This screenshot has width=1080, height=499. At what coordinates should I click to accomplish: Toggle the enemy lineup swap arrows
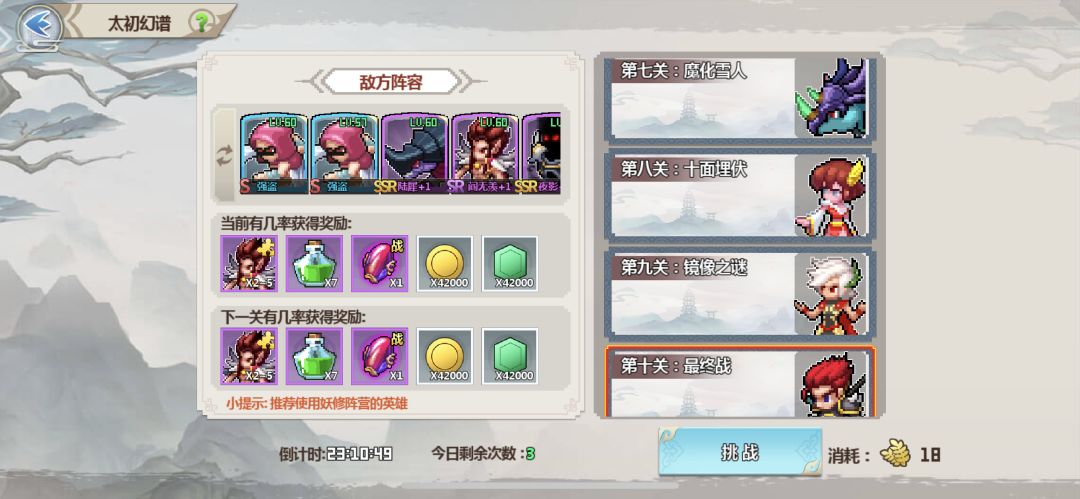point(225,156)
